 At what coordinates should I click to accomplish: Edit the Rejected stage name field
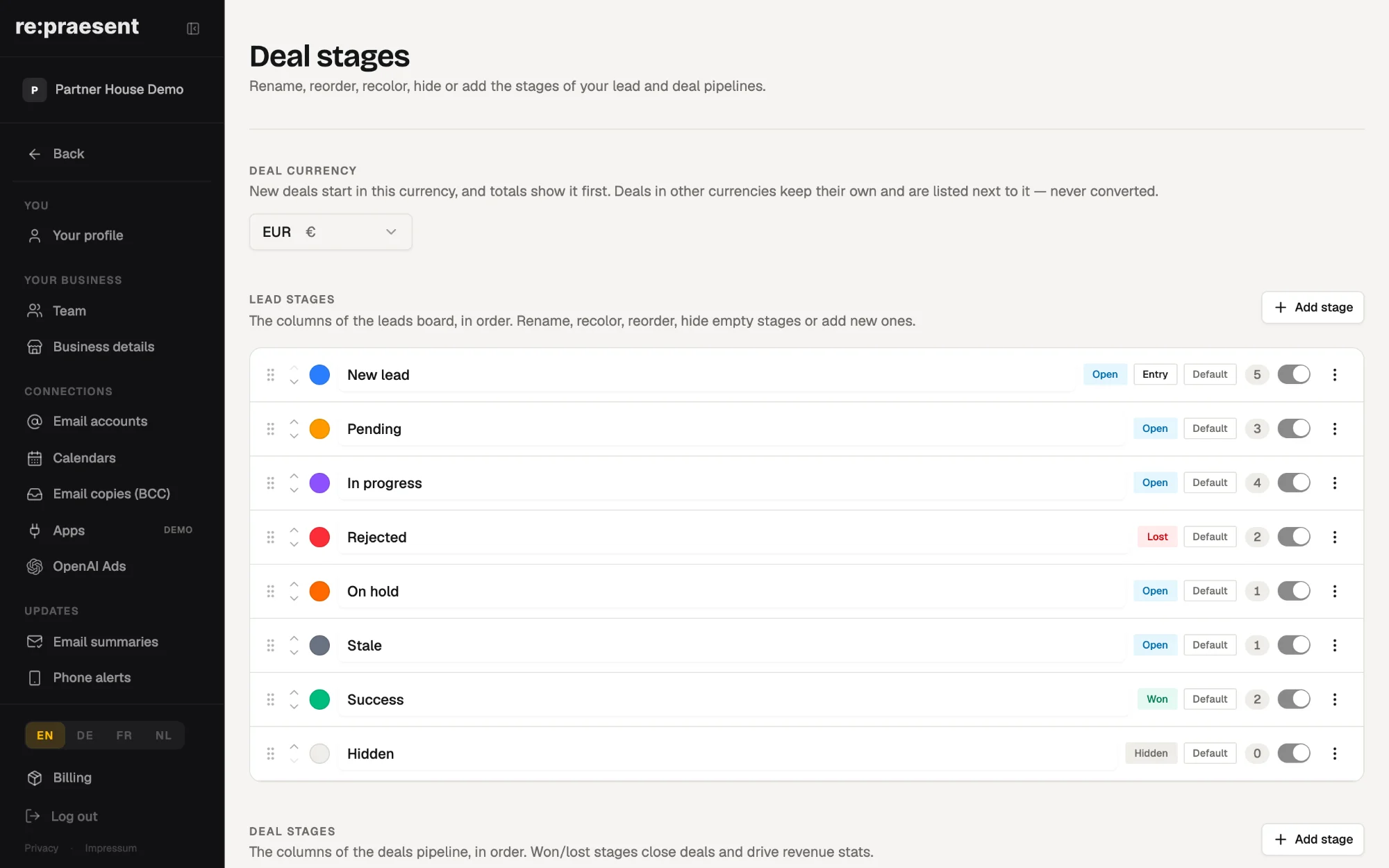[x=733, y=537]
